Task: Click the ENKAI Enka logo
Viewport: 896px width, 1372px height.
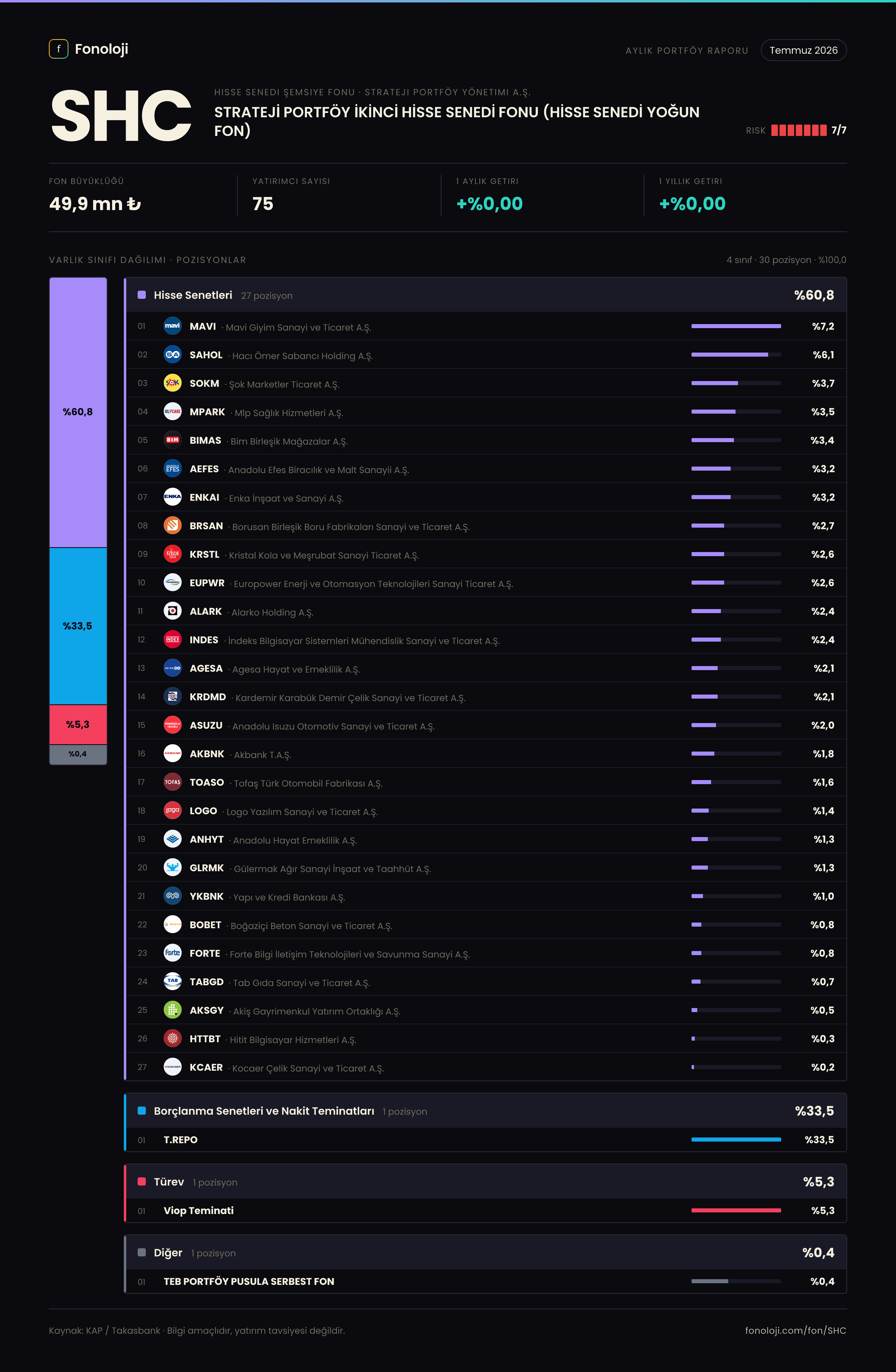Action: pyautogui.click(x=172, y=497)
